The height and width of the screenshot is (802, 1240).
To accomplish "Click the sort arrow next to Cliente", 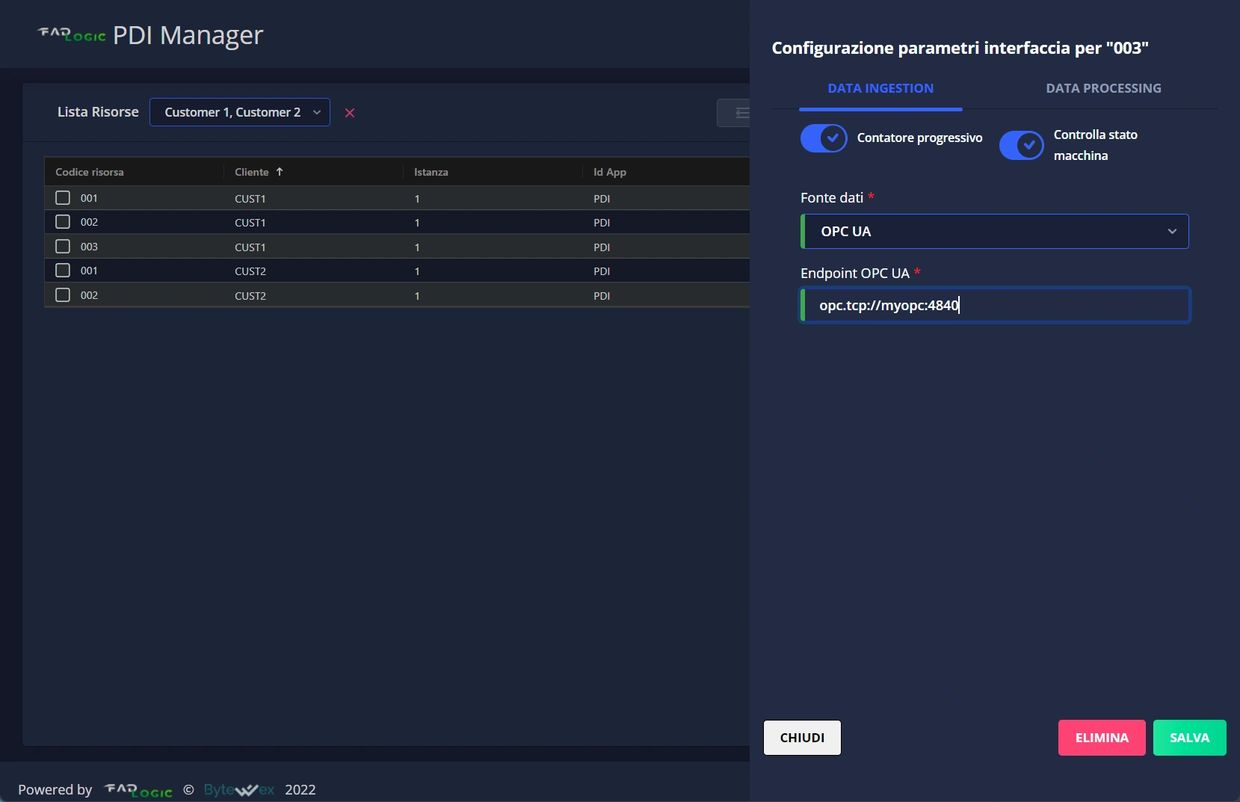I will pos(279,172).
